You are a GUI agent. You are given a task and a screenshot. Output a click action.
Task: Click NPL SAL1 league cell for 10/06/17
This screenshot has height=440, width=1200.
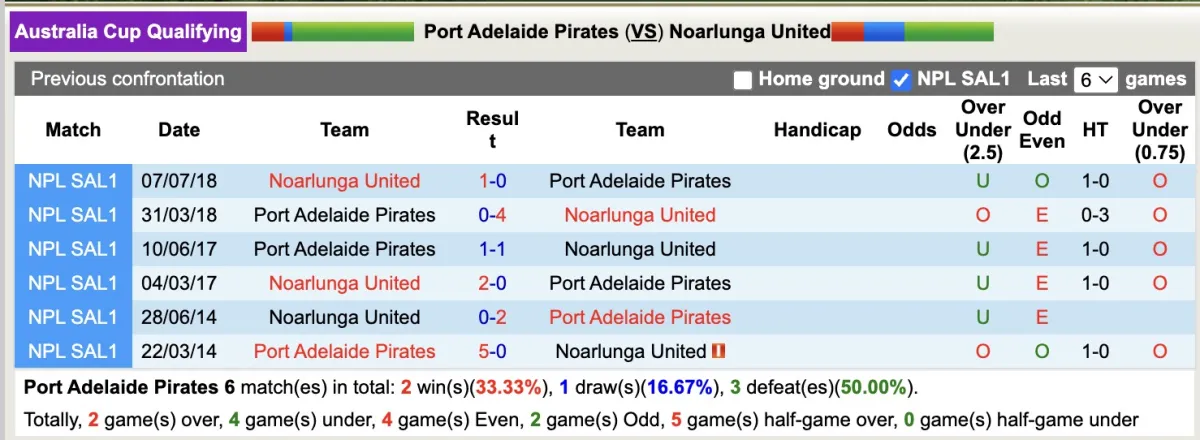pyautogui.click(x=73, y=249)
